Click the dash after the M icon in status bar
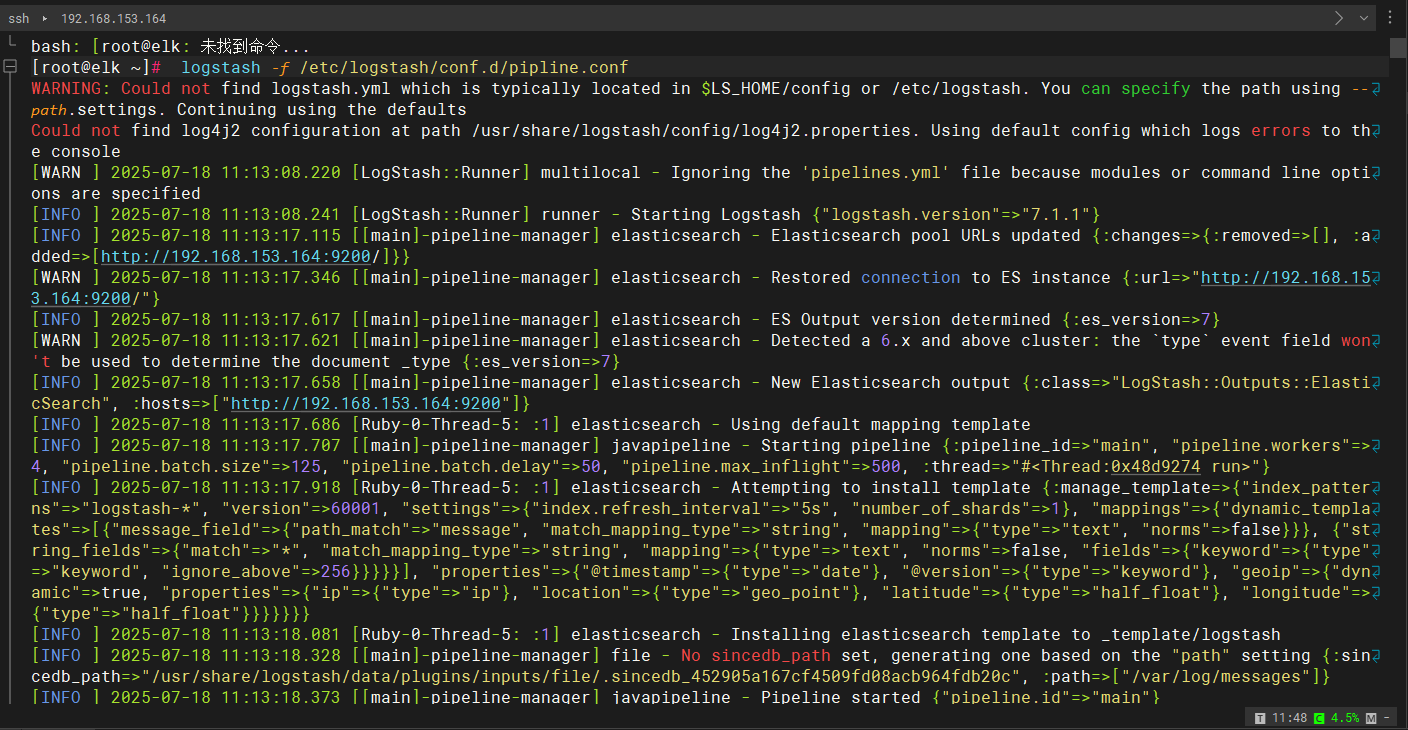1408x730 pixels. [1386, 718]
